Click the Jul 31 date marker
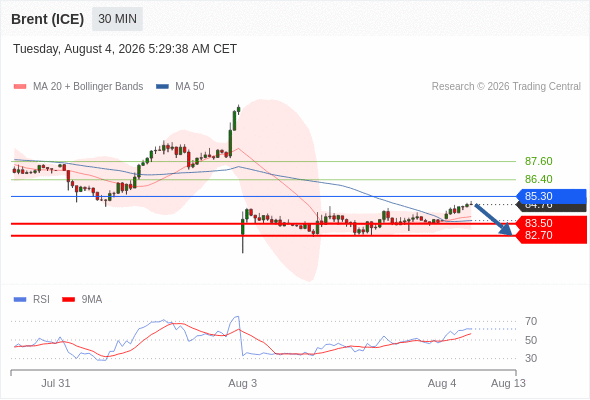Screen dimensions: 590x400 point(56,383)
